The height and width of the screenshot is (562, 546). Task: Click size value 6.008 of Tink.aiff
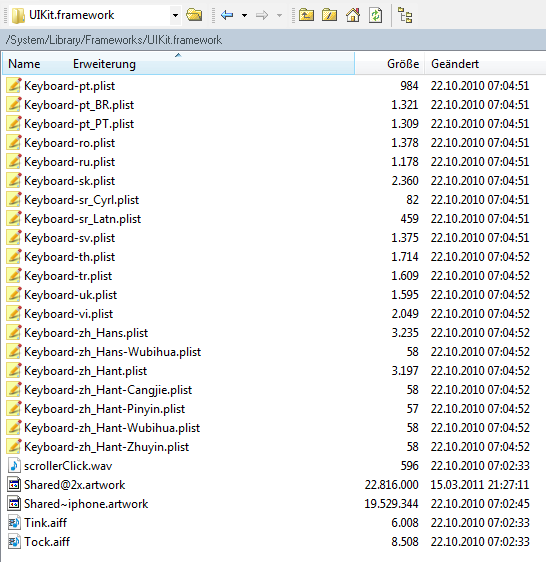405,523
